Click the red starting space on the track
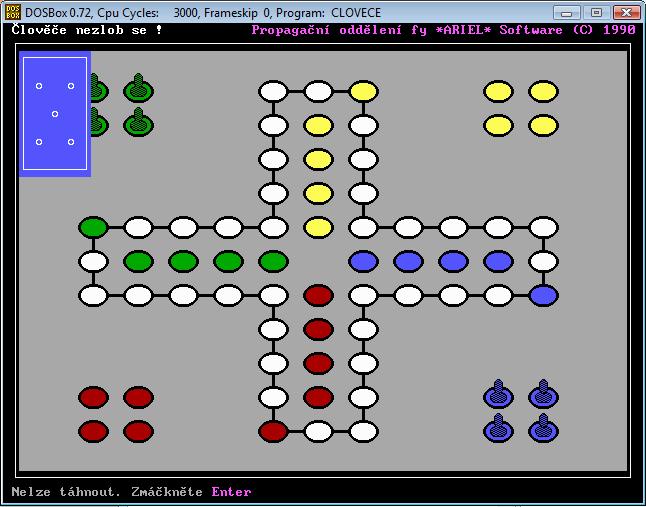Image resolution: width=646 pixels, height=507 pixels. coord(273,431)
